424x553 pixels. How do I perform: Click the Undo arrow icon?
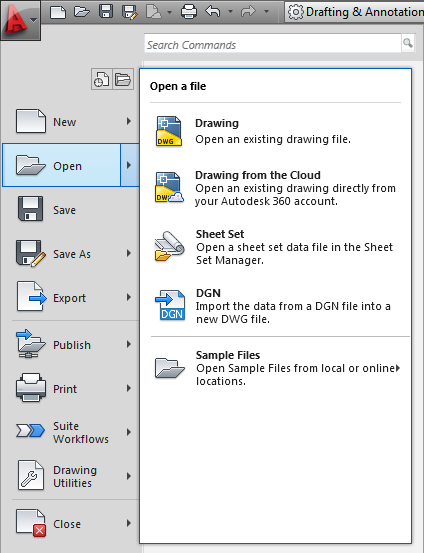(213, 12)
